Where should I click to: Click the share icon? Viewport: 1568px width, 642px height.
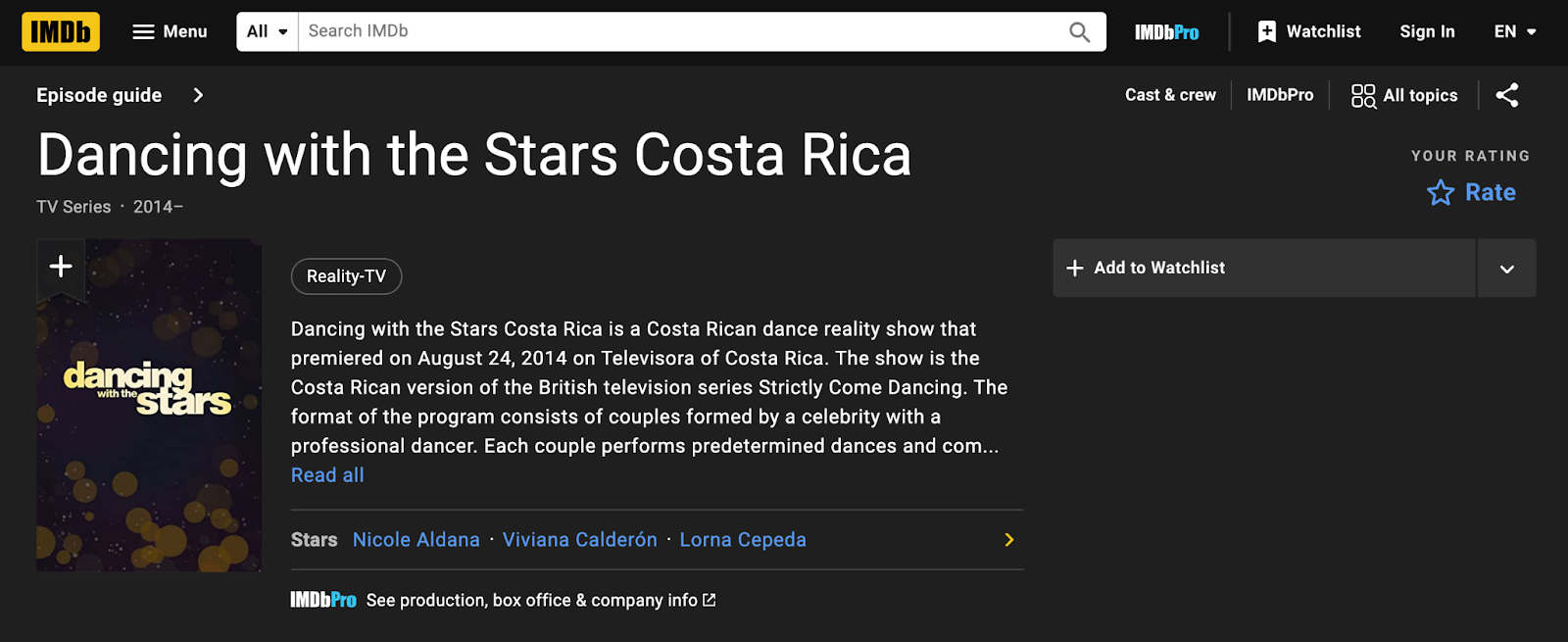click(1507, 95)
